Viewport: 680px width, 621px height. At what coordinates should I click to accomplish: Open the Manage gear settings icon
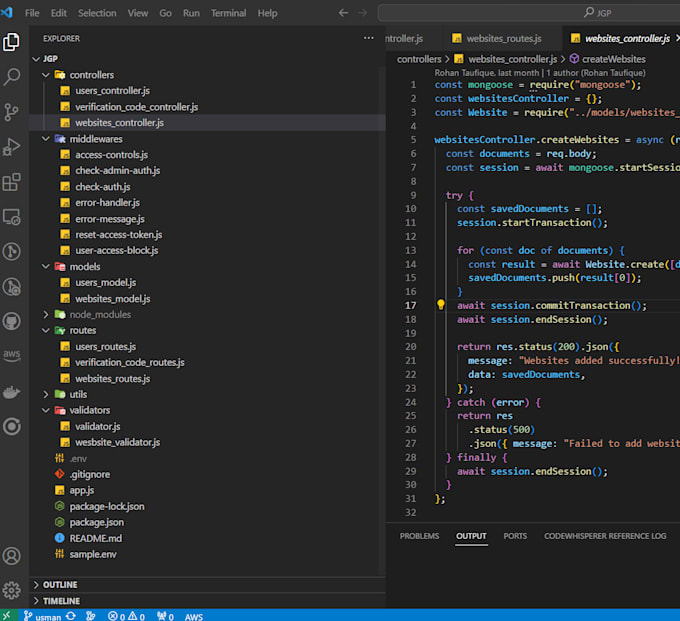[x=12, y=590]
